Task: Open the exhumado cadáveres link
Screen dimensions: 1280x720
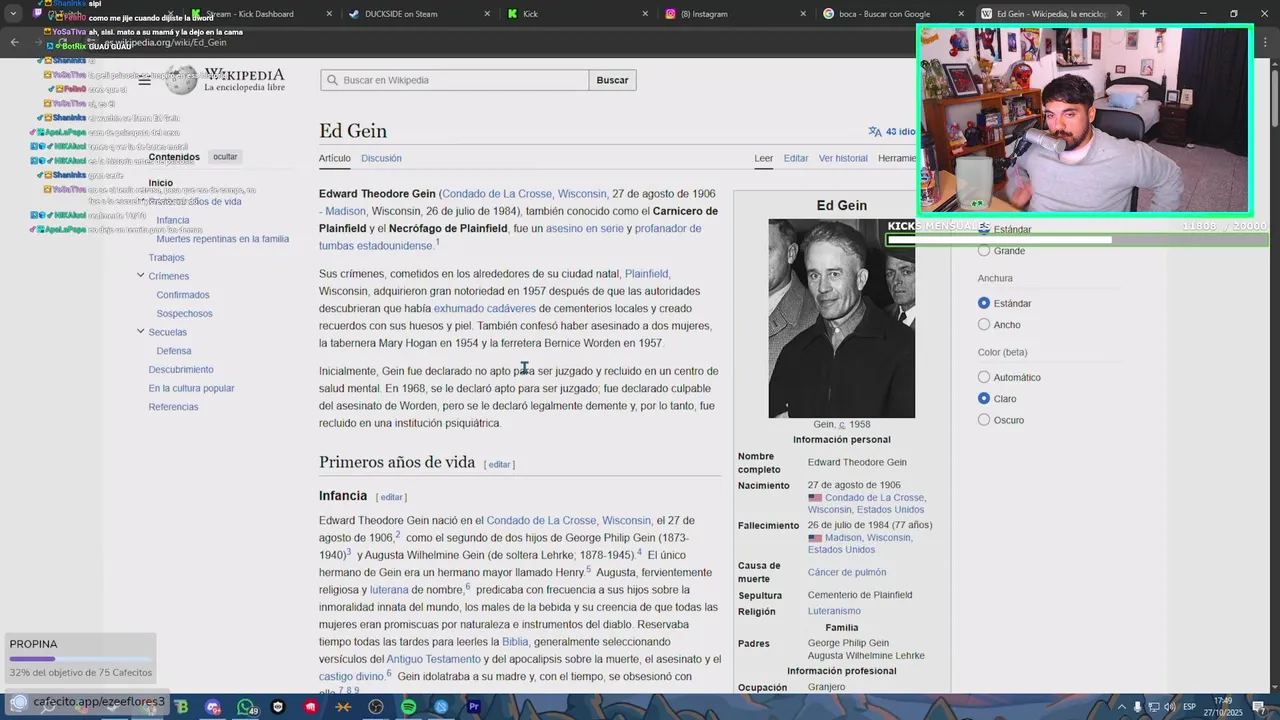Action: tap(485, 308)
